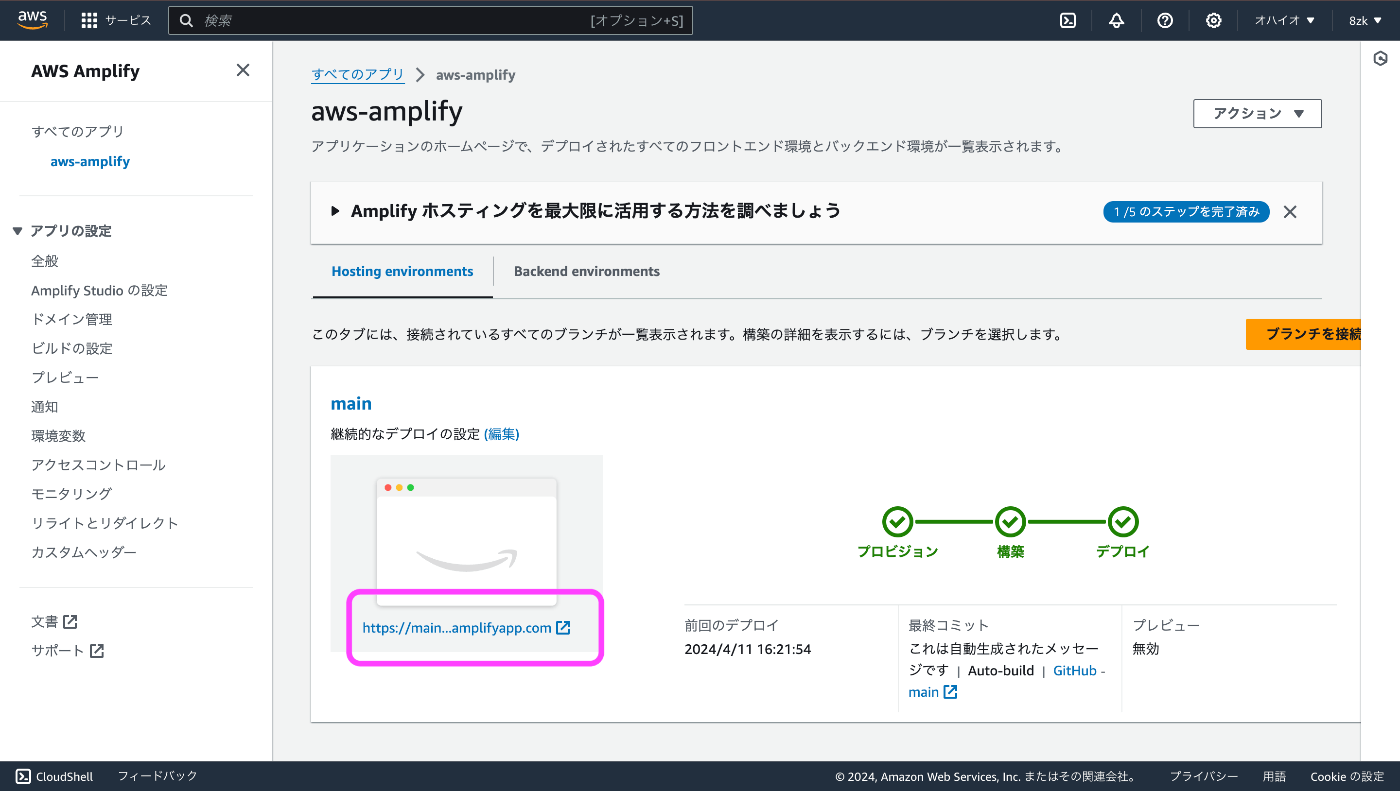Click the フィードバック footer link
1400x791 pixels.
click(157, 776)
